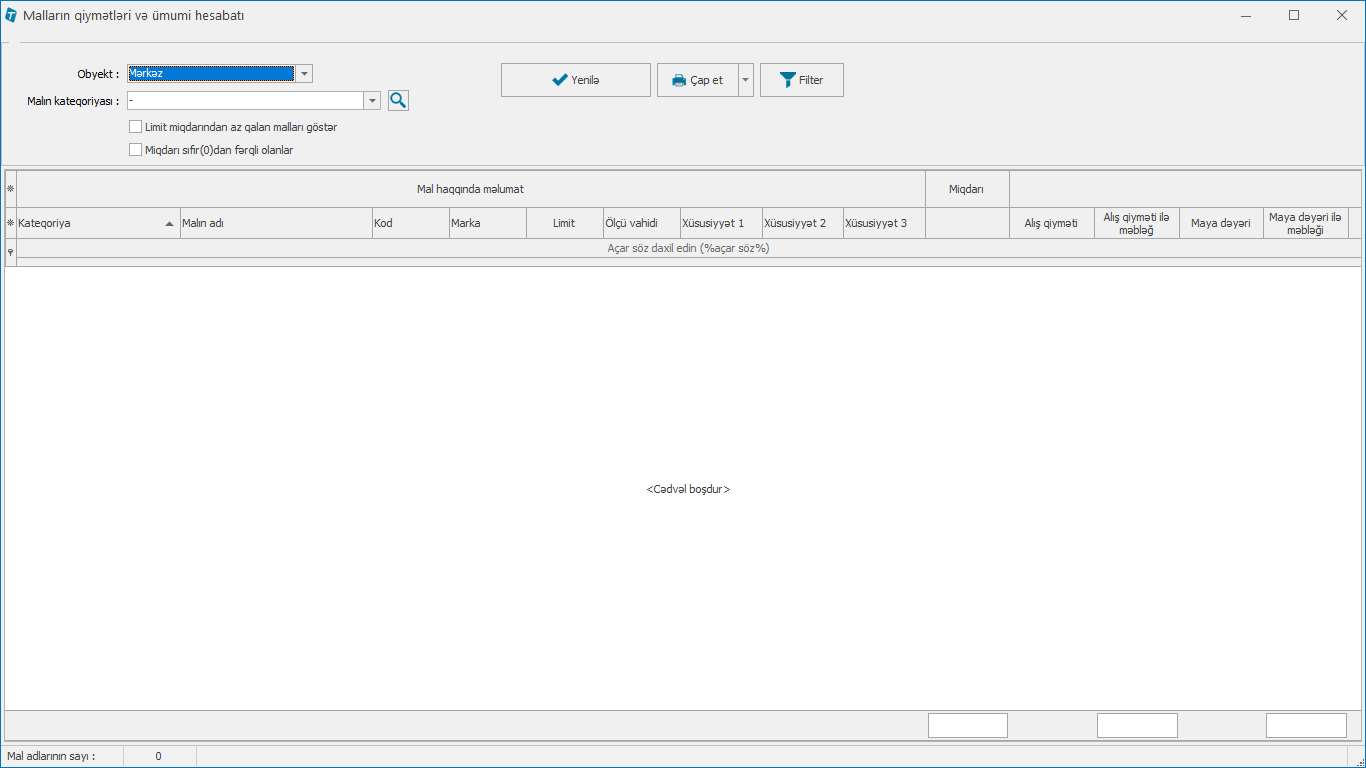Toggle 'Miqdarı sıfır(0)dan fərqli olanlar' checkbox
The height and width of the screenshot is (768, 1366).
pos(136,150)
